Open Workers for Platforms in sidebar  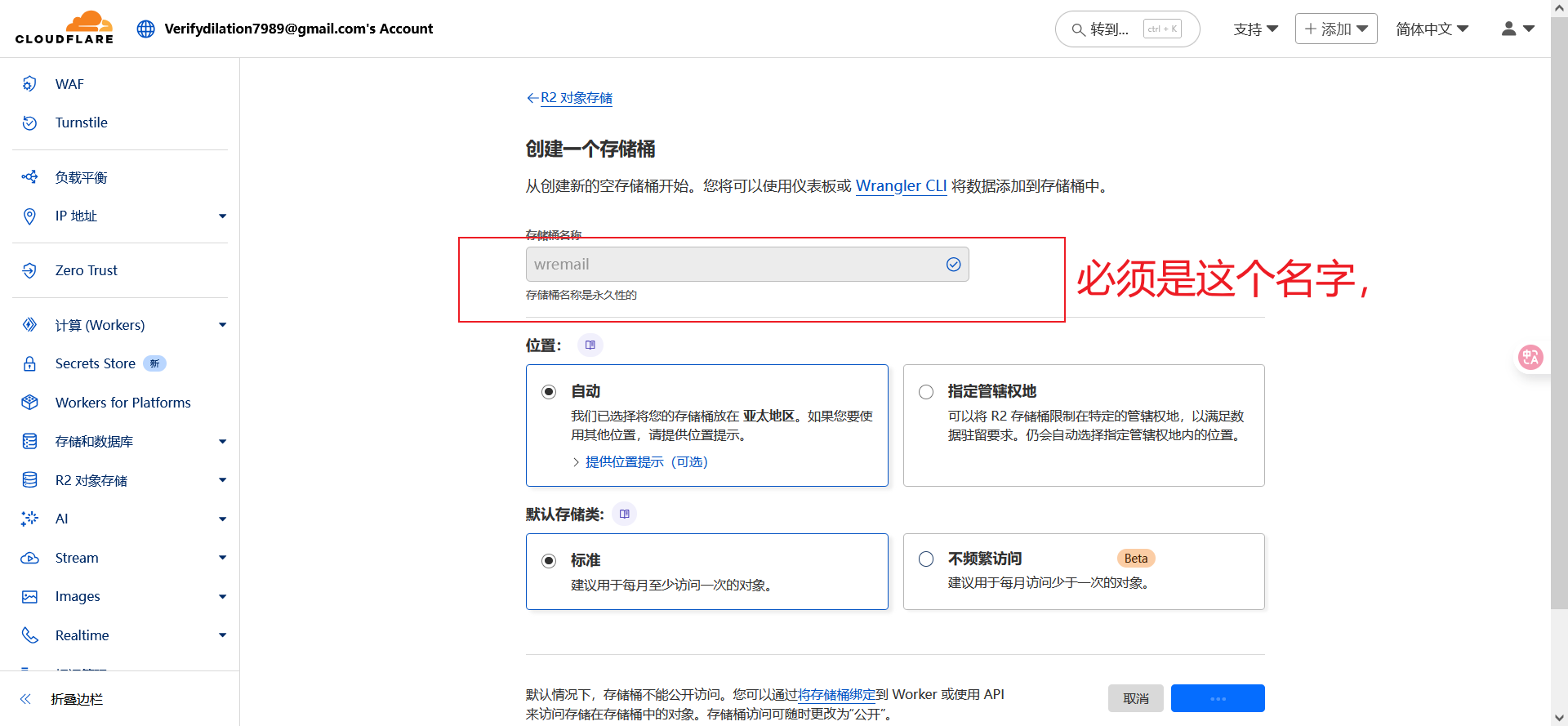point(122,403)
